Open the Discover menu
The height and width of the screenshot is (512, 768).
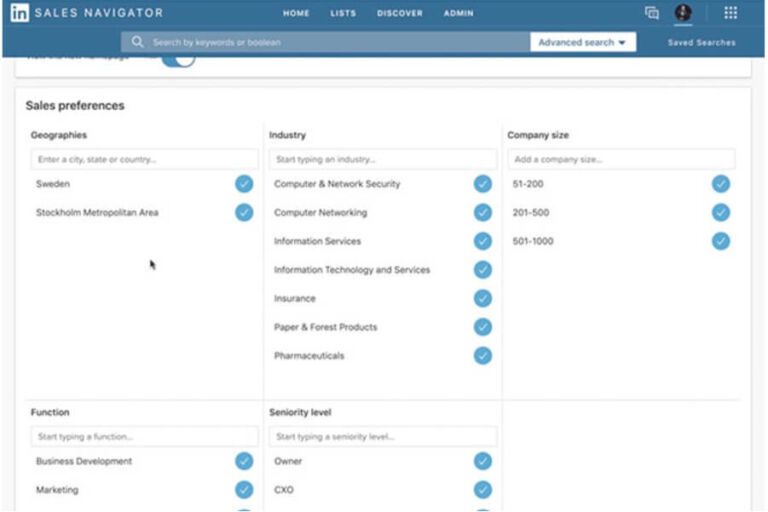coord(400,13)
